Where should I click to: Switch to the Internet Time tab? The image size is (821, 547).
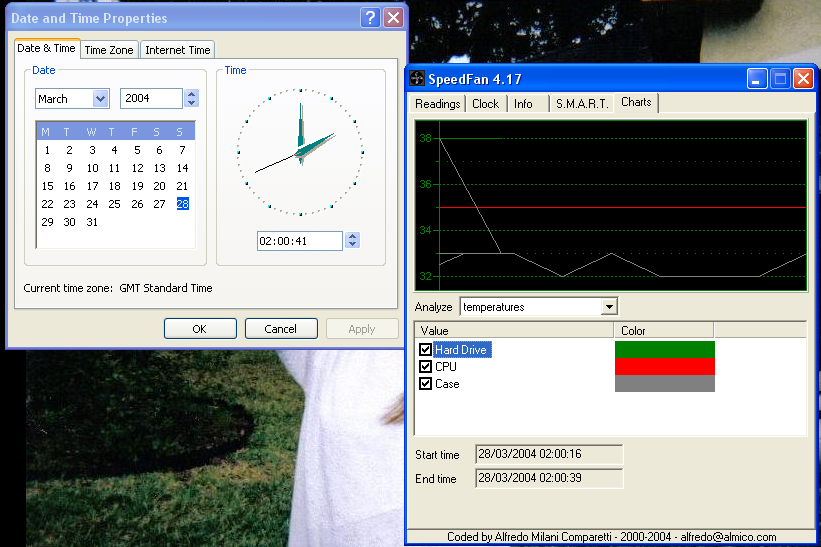pos(177,50)
